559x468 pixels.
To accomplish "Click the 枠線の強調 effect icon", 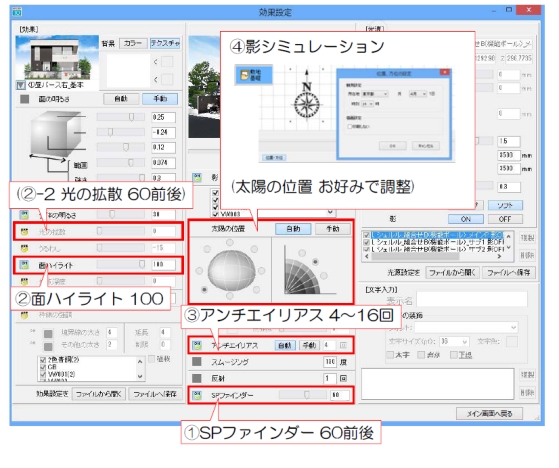I will pyautogui.click(x=24, y=315).
